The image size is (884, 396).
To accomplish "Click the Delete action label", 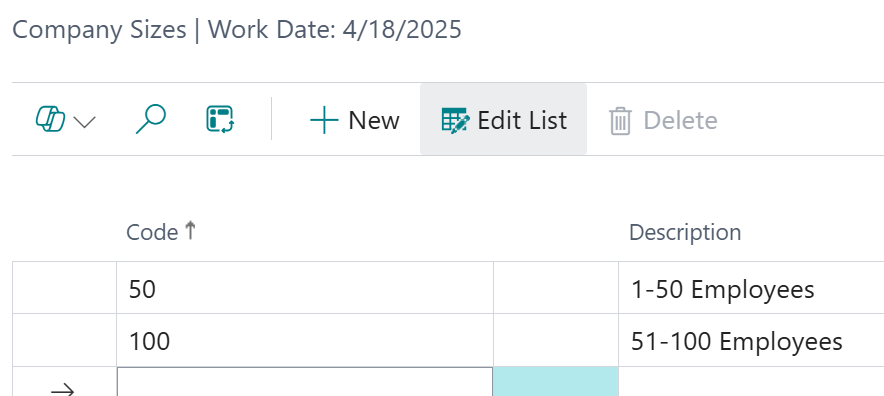I will point(680,121).
